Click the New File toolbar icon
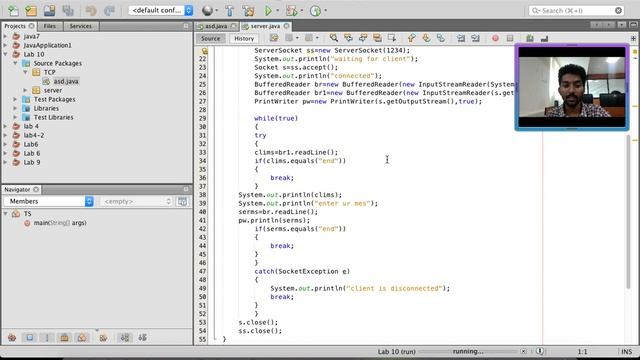Image resolution: width=640 pixels, height=360 pixels. [x=13, y=11]
